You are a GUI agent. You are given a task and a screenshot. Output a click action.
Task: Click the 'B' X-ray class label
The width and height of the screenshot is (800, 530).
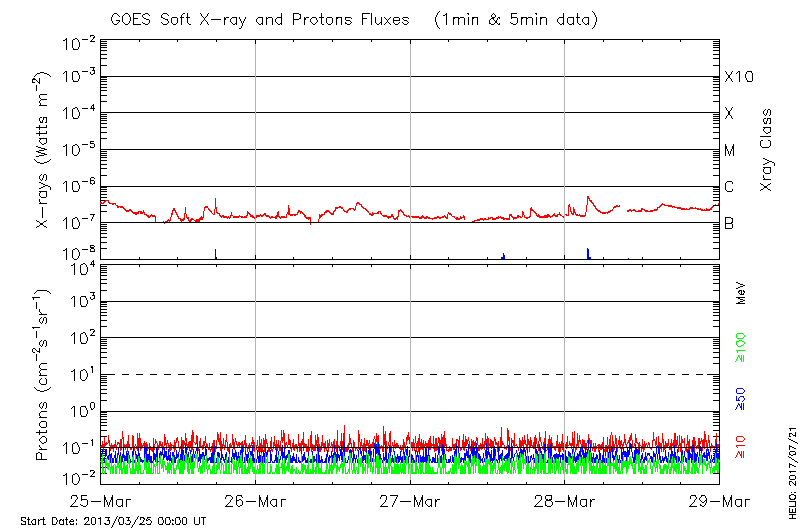(x=729, y=223)
